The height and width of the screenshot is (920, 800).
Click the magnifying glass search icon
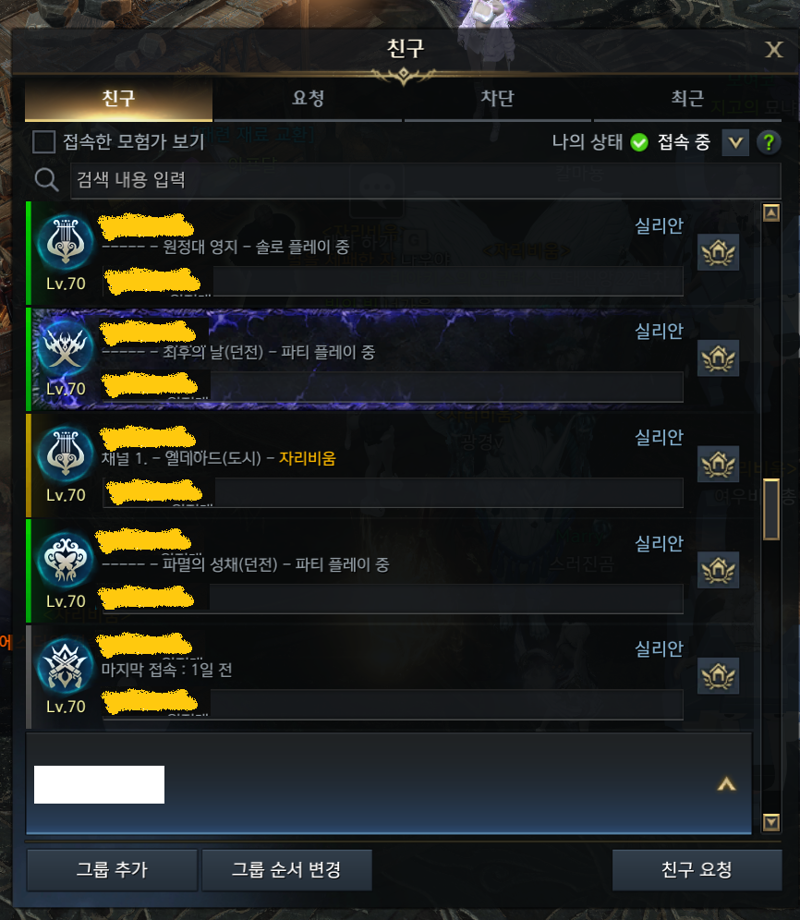(46, 180)
